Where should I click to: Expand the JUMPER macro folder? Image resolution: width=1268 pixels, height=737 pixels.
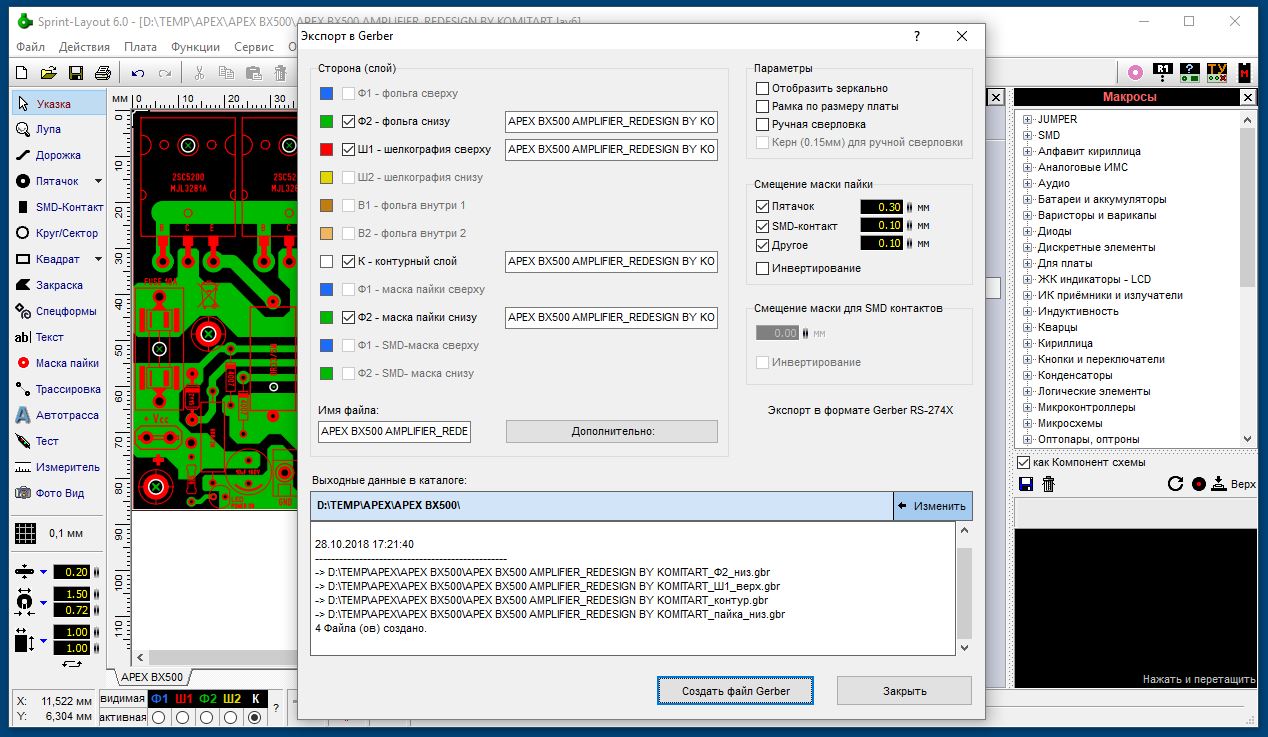[1027, 119]
